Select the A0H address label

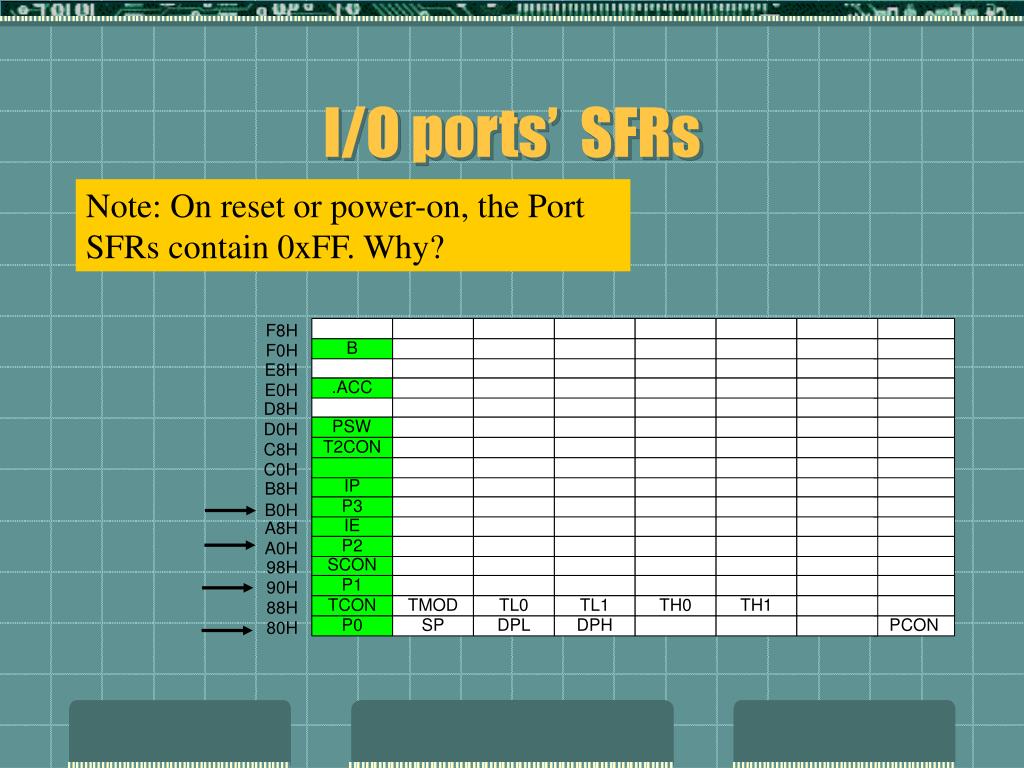281,549
